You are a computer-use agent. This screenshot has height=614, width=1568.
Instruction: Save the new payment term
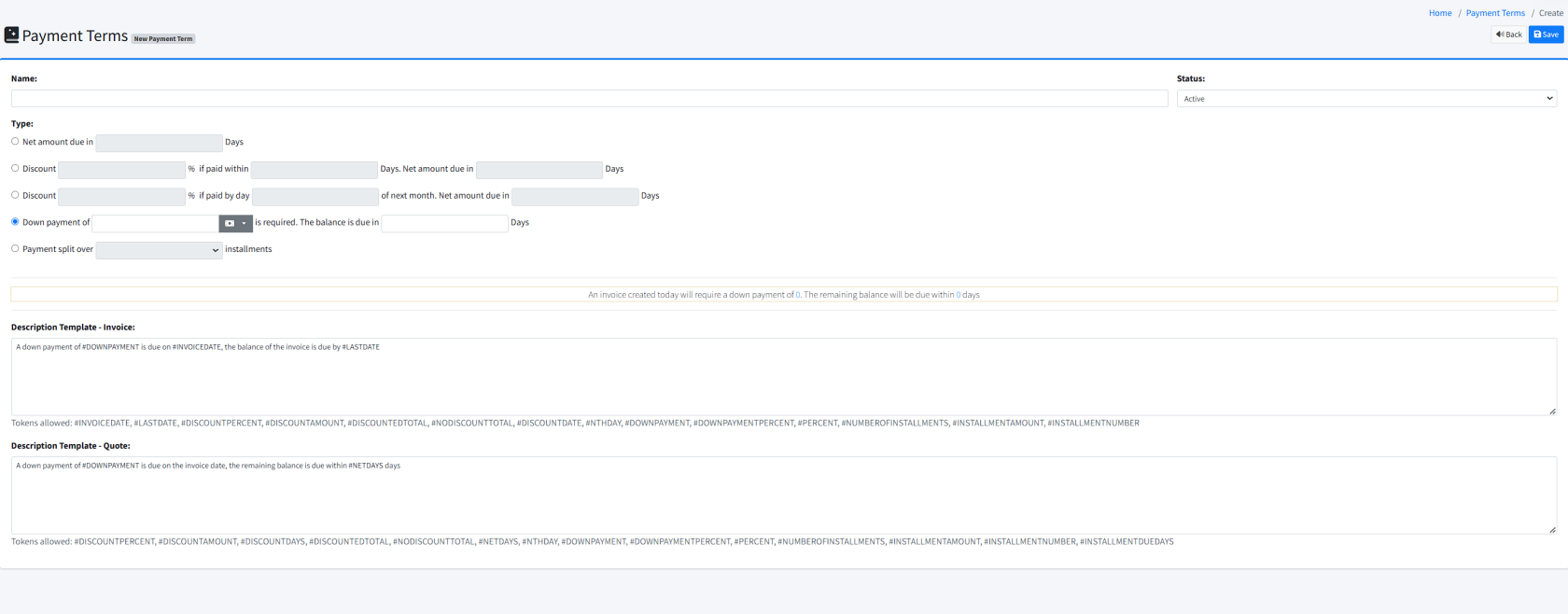coord(1546,35)
